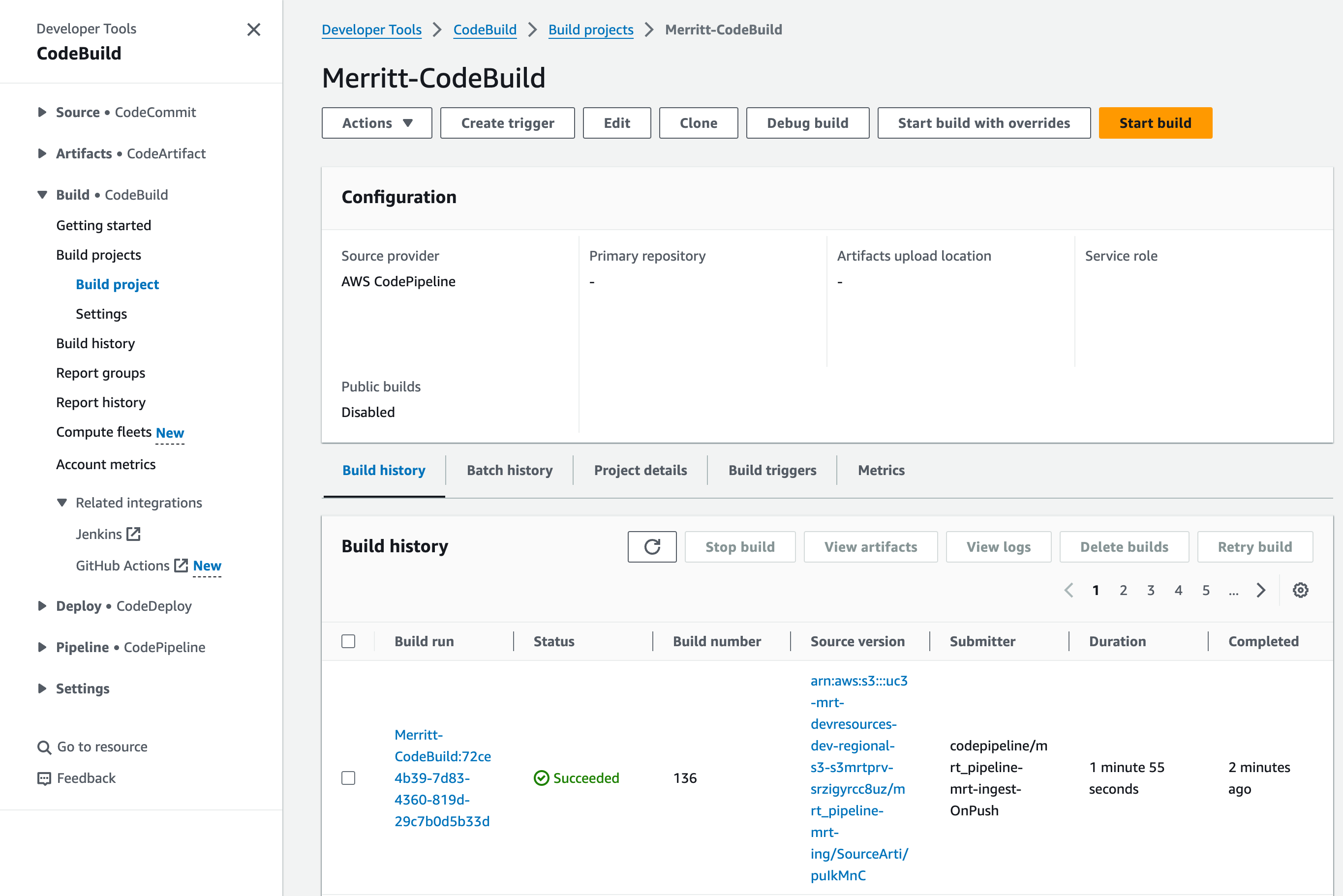Click Start build with overrides
The height and width of the screenshot is (896, 1343).
pyautogui.click(x=983, y=123)
